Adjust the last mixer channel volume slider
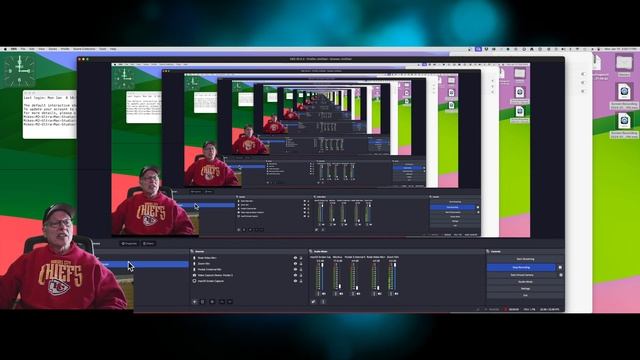 [x=395, y=276]
